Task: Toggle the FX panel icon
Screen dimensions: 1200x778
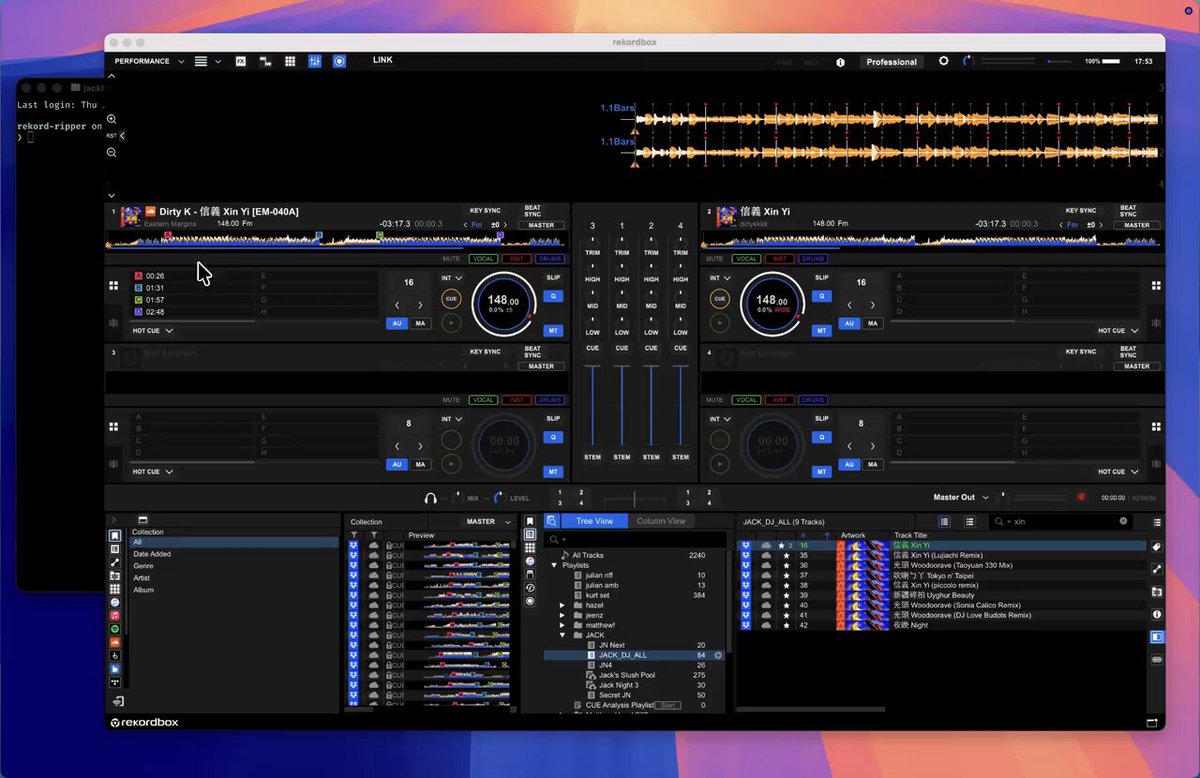Action: (241, 61)
